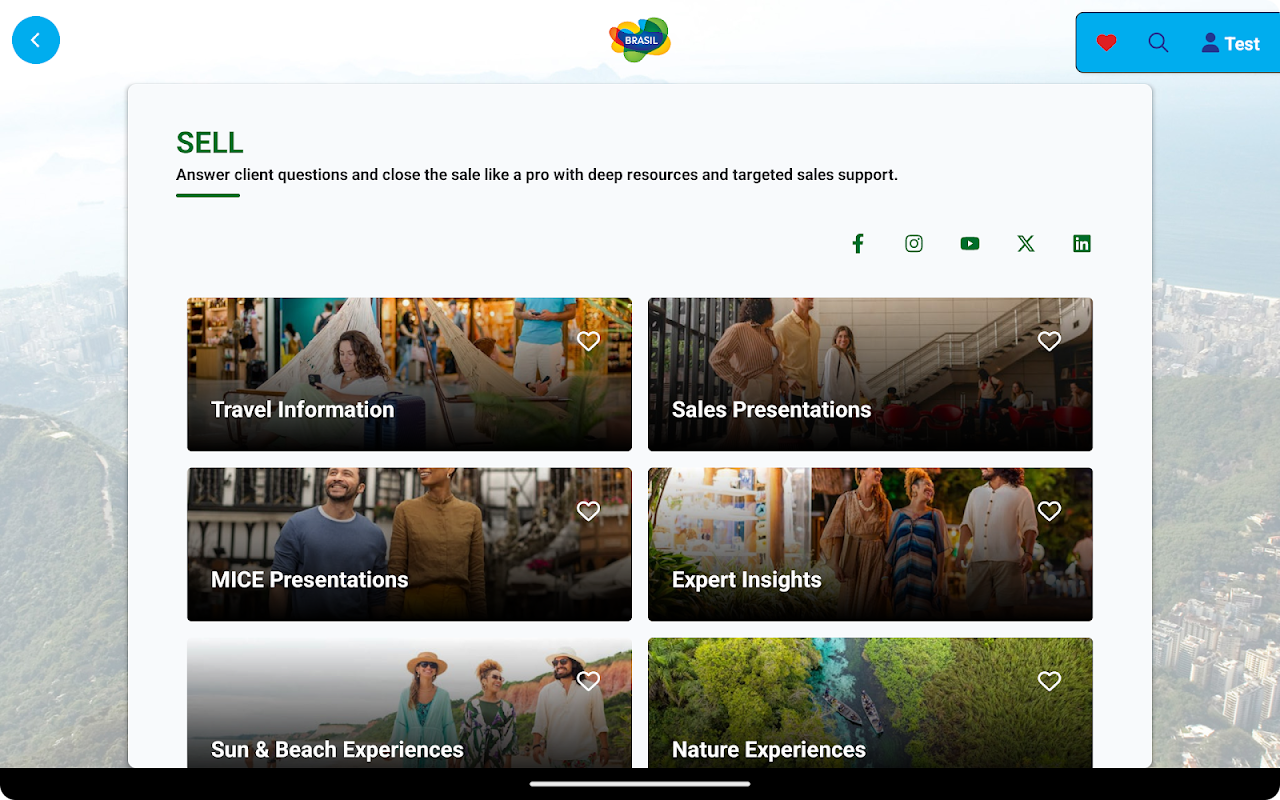Open the X social icon
This screenshot has height=800, width=1280.
tap(1026, 243)
